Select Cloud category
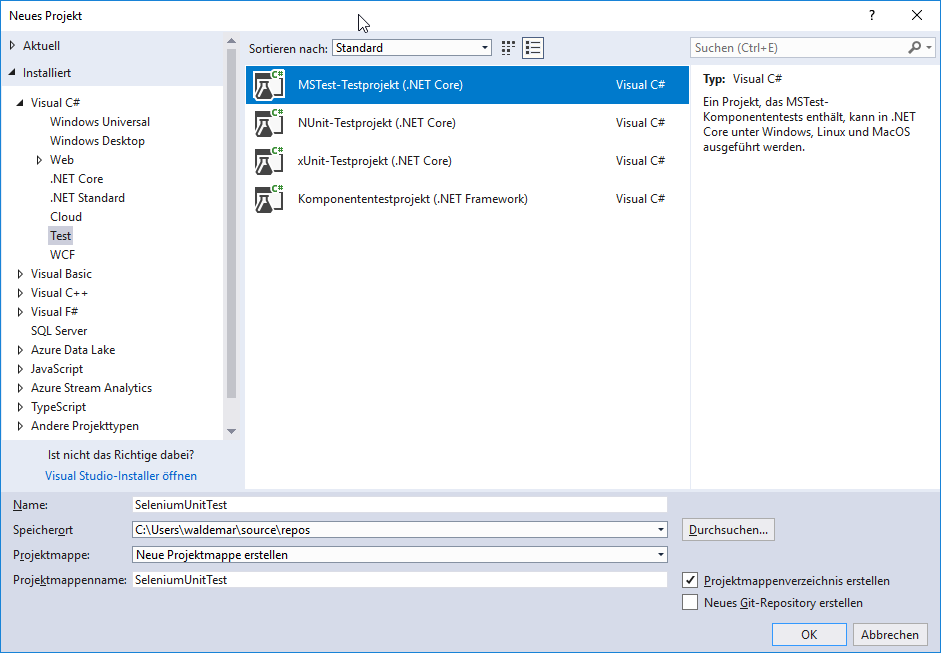This screenshot has height=653, width=941. click(x=66, y=217)
